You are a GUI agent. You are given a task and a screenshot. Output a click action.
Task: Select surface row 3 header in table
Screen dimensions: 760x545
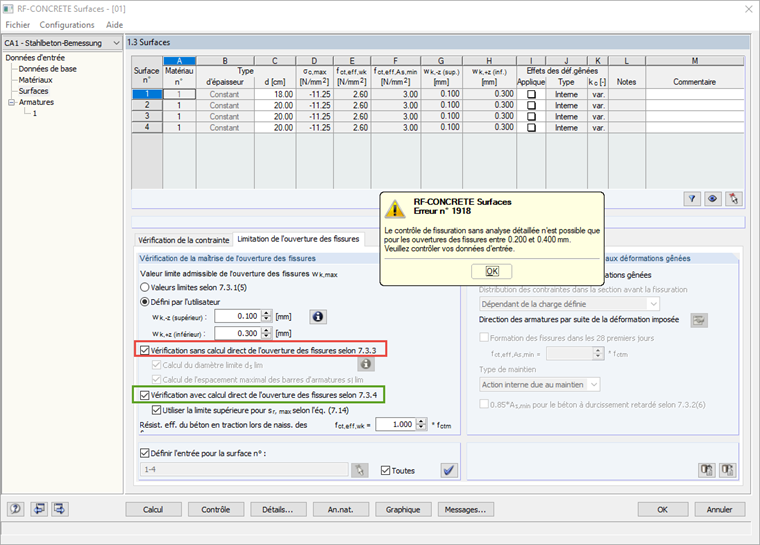[x=147, y=116]
